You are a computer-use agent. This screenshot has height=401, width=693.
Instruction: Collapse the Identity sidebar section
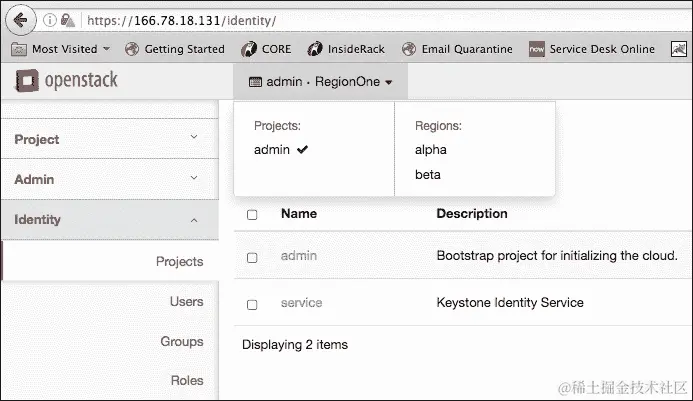pyautogui.click(x=108, y=220)
